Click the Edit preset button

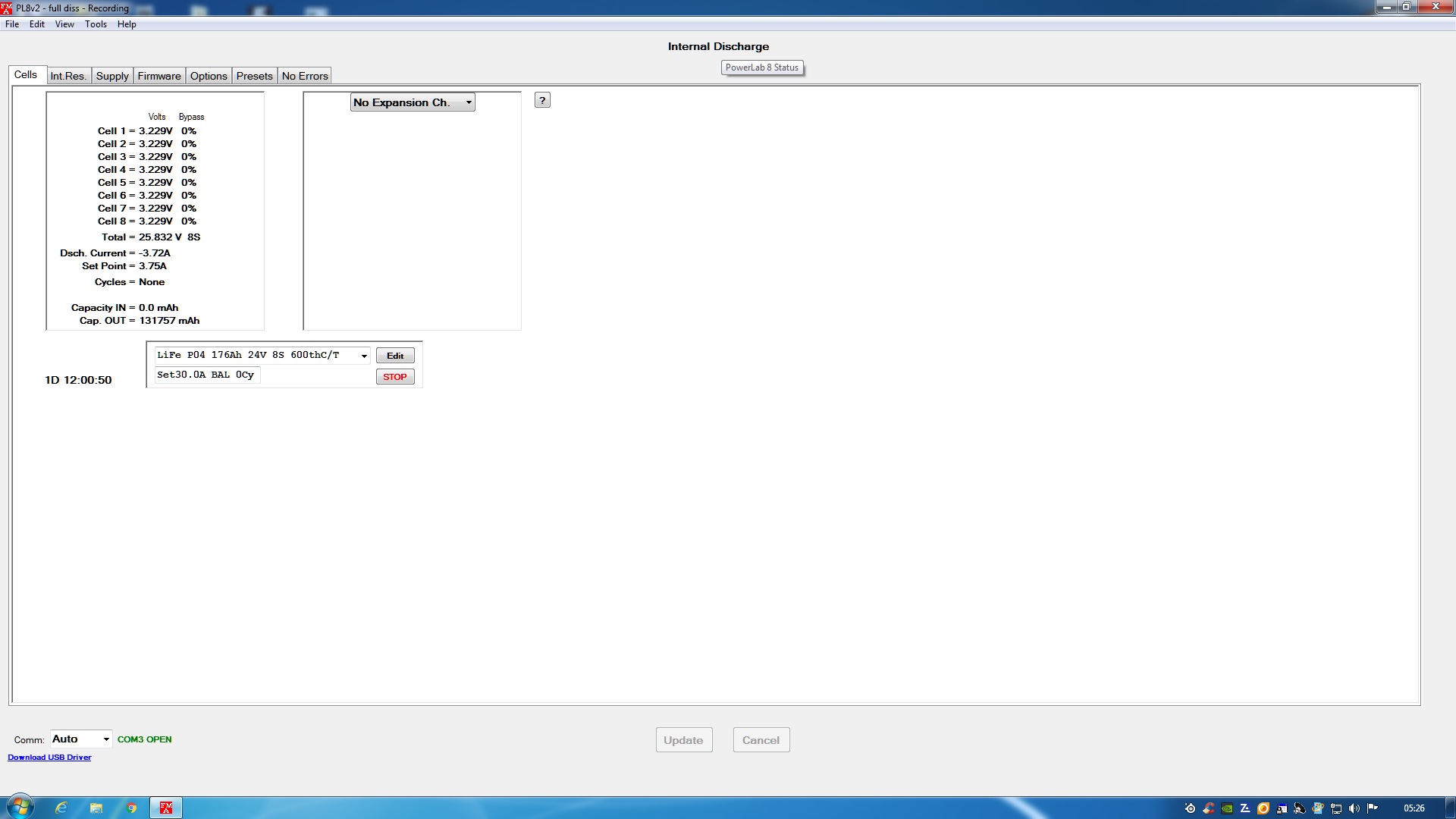[395, 356]
